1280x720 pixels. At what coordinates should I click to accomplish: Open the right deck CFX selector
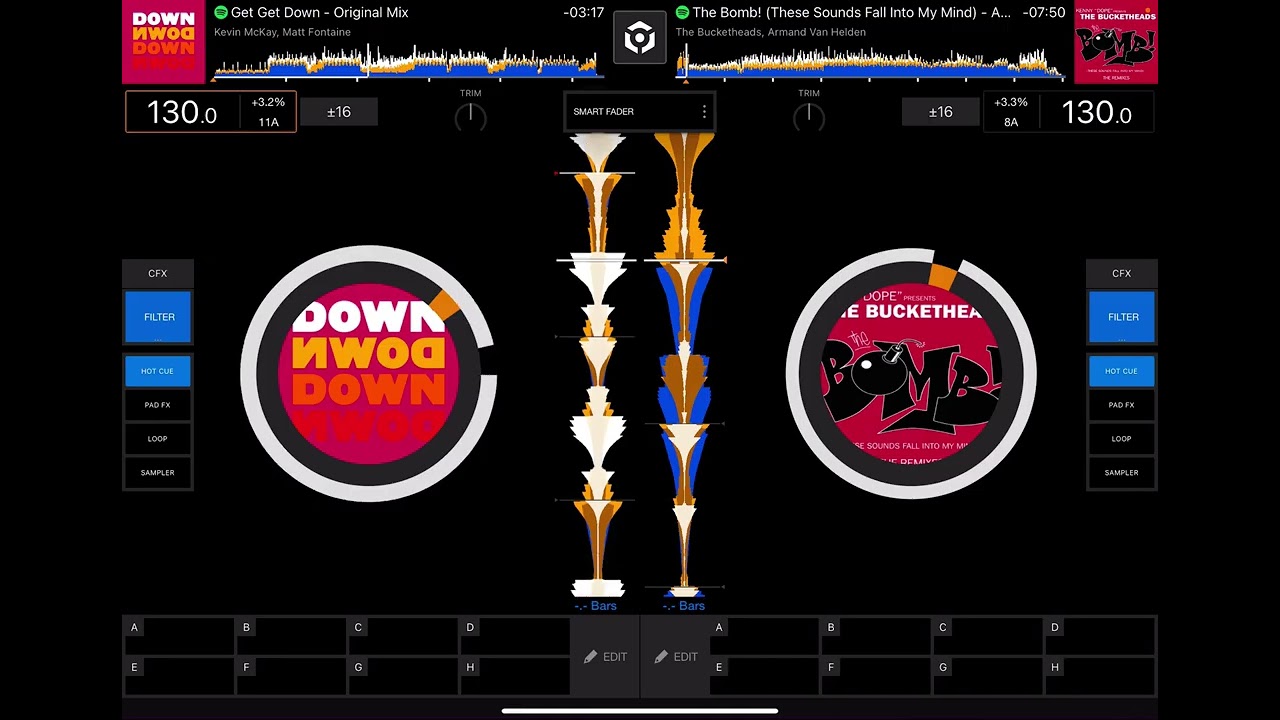(x=1121, y=273)
